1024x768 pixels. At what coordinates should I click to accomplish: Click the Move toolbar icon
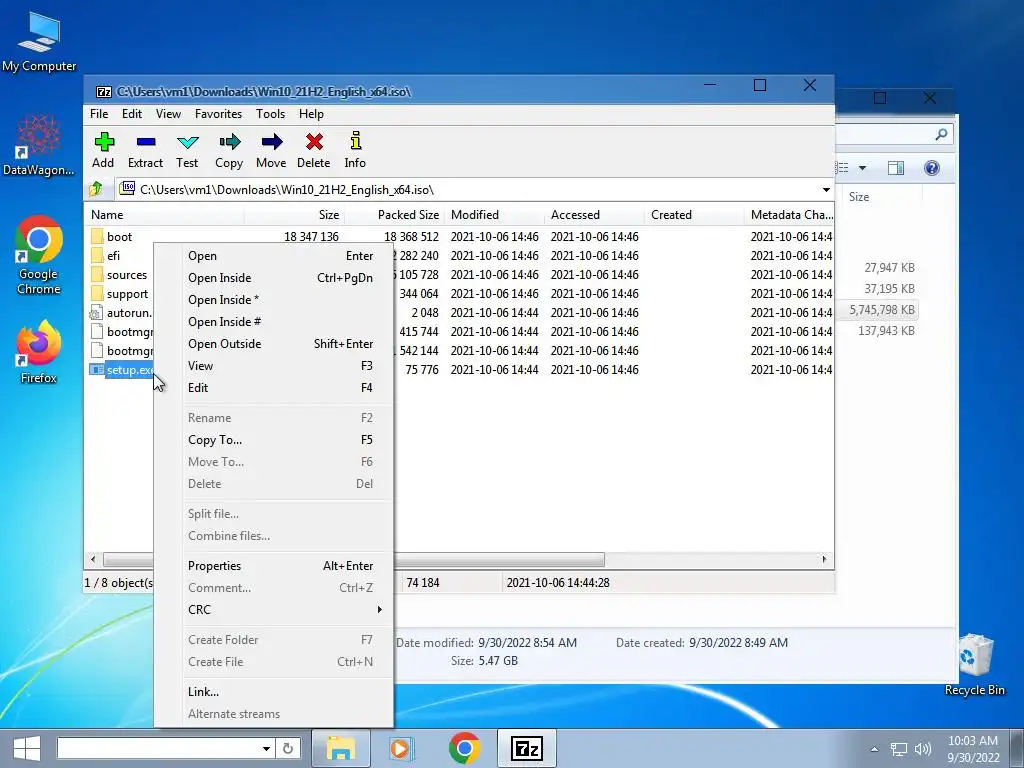272,142
